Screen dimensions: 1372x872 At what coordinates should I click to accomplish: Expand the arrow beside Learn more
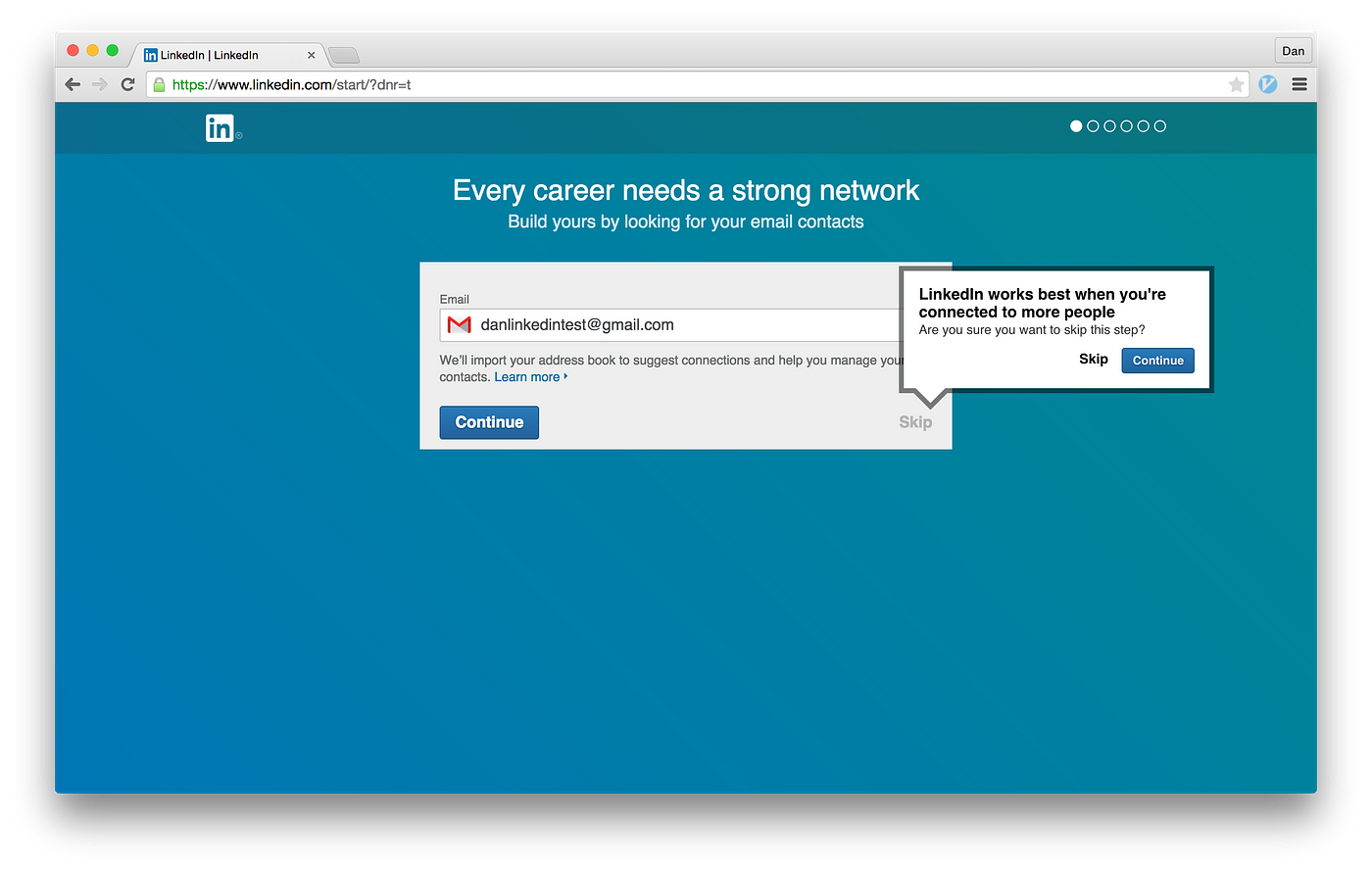tap(565, 376)
